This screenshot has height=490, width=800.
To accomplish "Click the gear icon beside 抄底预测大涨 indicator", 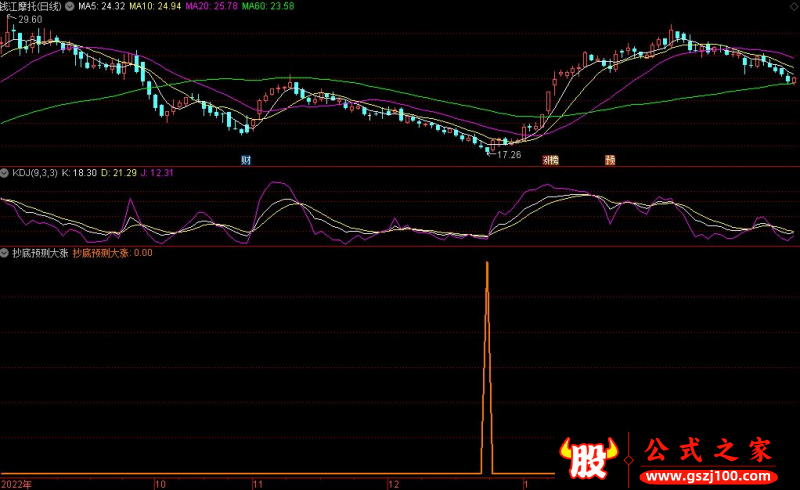I will (x=5, y=253).
